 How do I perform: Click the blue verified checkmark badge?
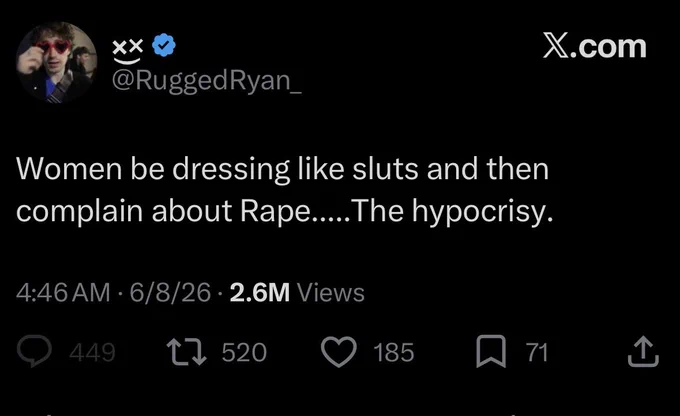tap(164, 45)
